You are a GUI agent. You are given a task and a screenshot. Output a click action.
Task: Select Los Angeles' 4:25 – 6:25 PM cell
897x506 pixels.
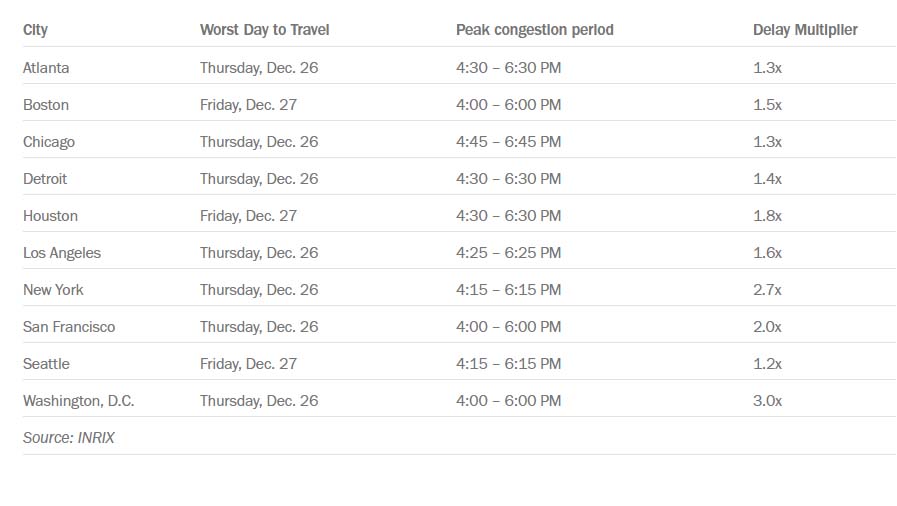point(509,253)
